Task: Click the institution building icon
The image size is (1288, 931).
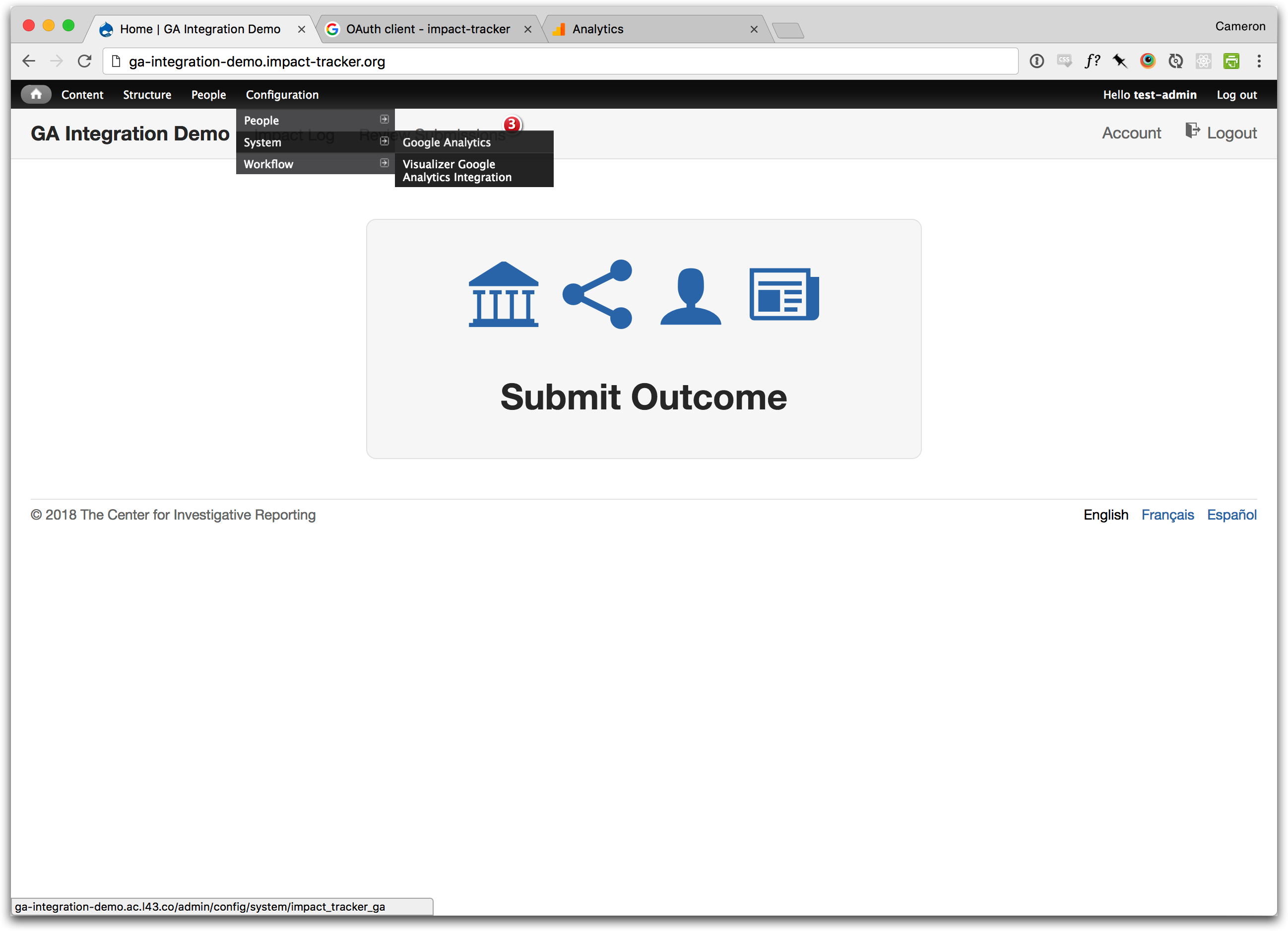Action: click(x=503, y=294)
